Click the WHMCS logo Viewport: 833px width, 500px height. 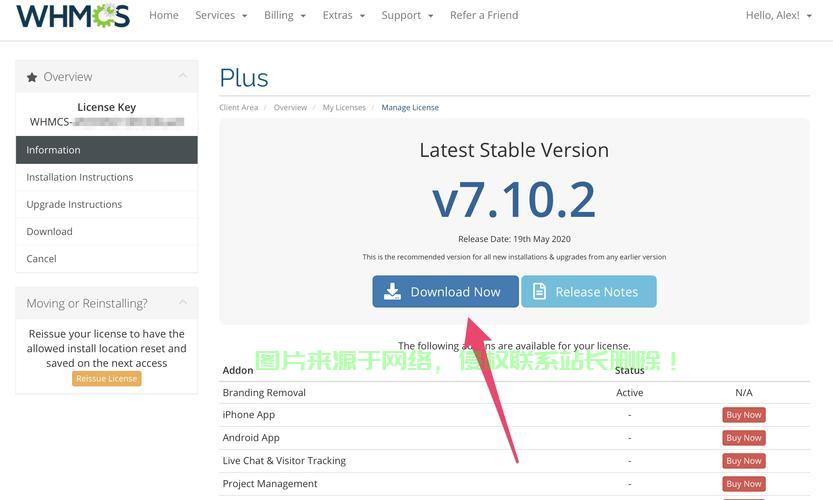(x=73, y=16)
